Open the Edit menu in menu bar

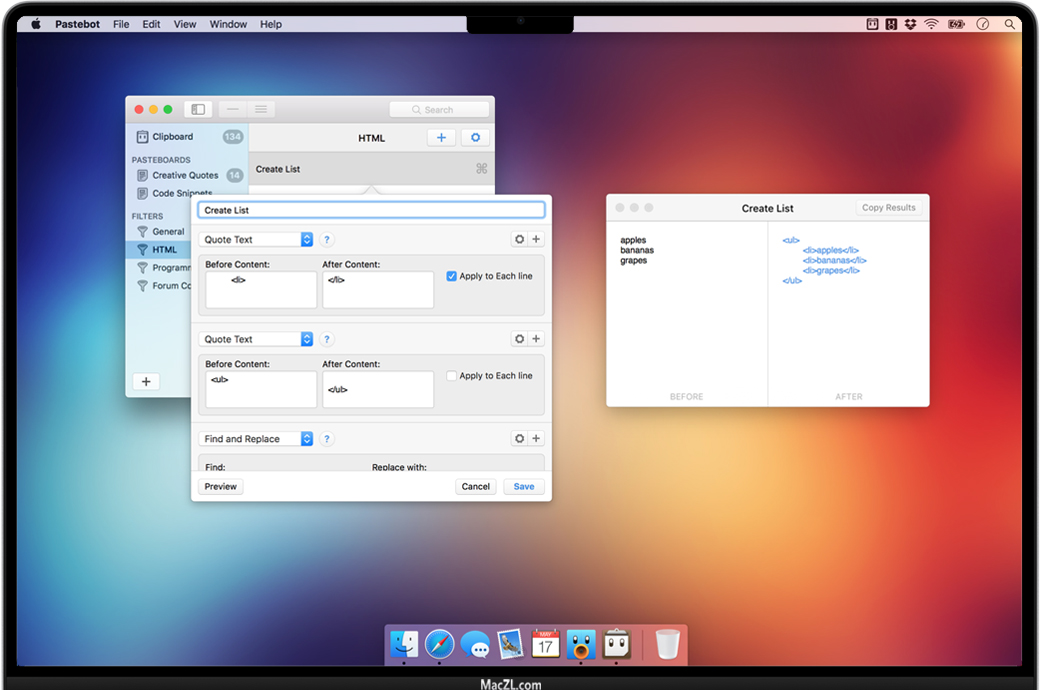(x=151, y=24)
